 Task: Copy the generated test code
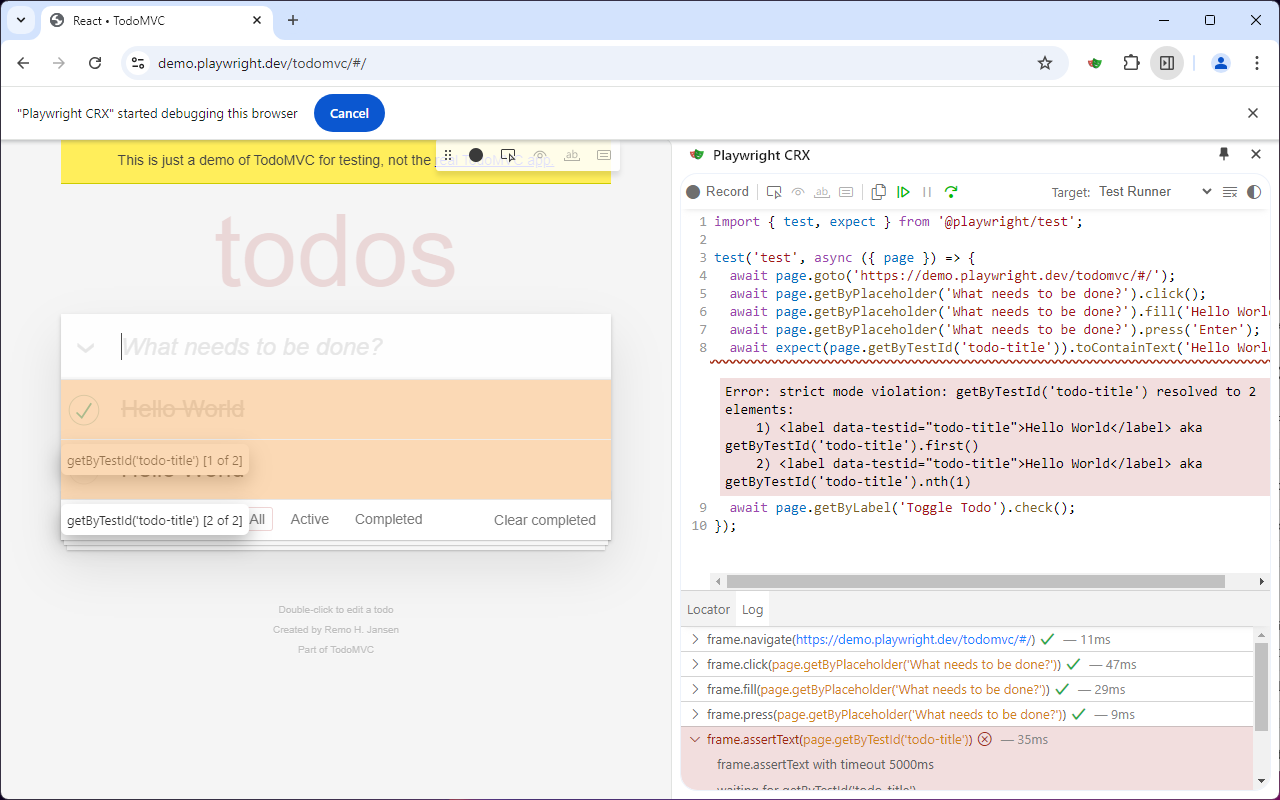tap(879, 192)
